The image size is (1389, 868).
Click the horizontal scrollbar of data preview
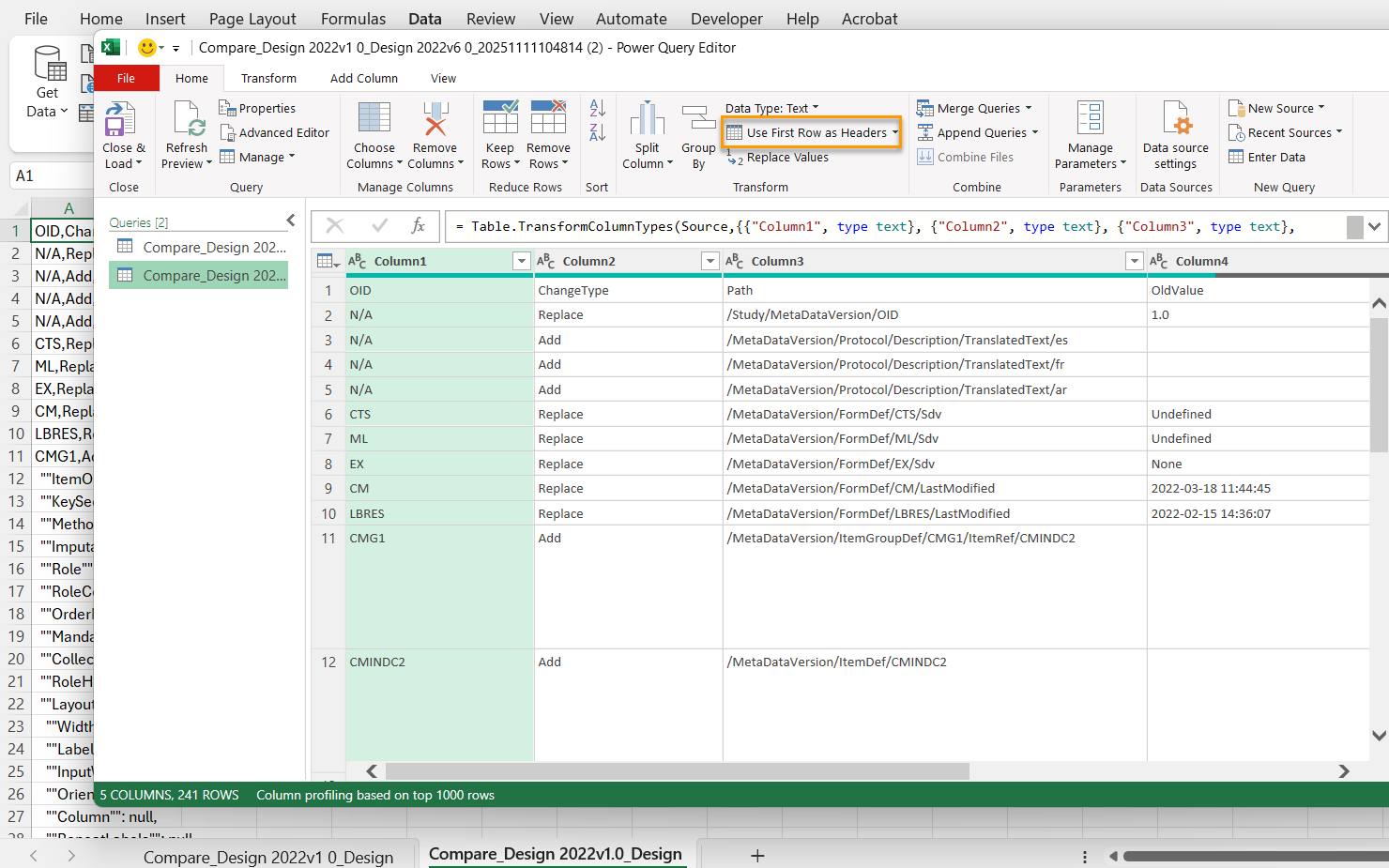tap(676, 771)
